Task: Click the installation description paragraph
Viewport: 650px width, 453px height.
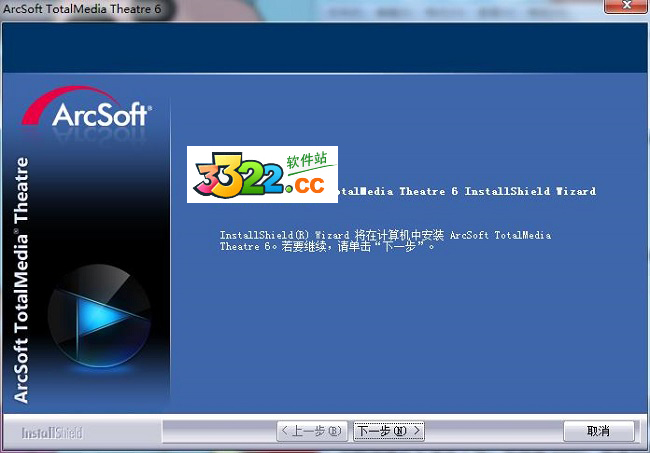Action: (x=385, y=240)
